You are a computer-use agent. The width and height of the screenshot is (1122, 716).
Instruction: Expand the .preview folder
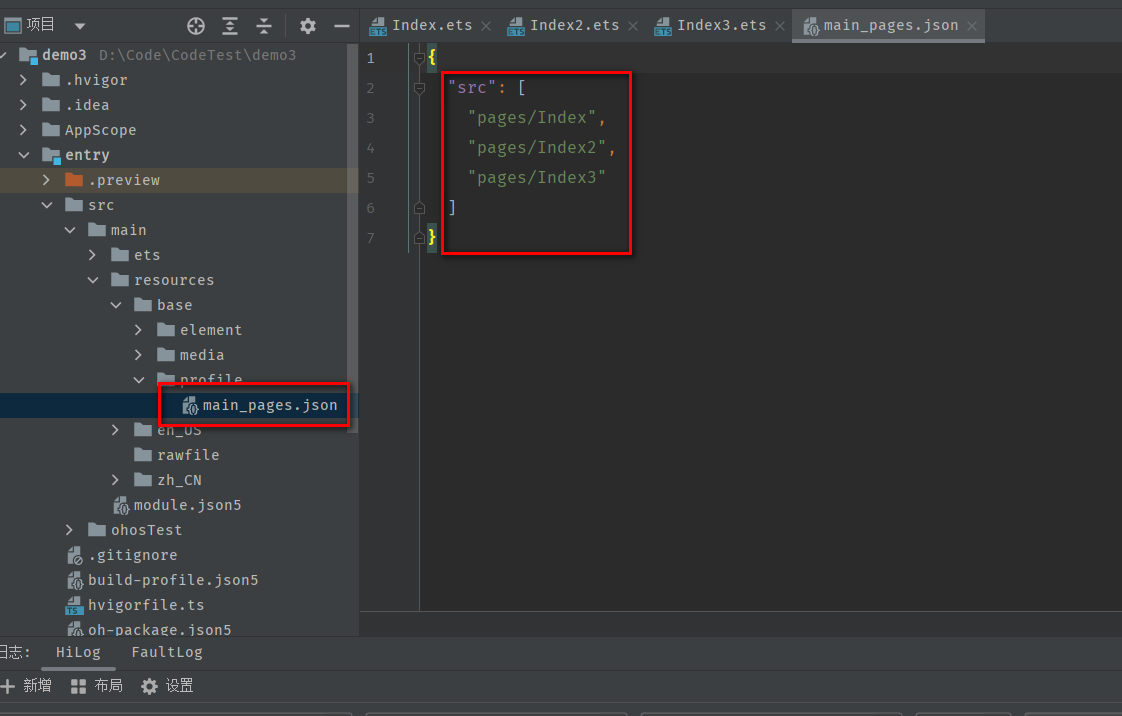coord(47,180)
